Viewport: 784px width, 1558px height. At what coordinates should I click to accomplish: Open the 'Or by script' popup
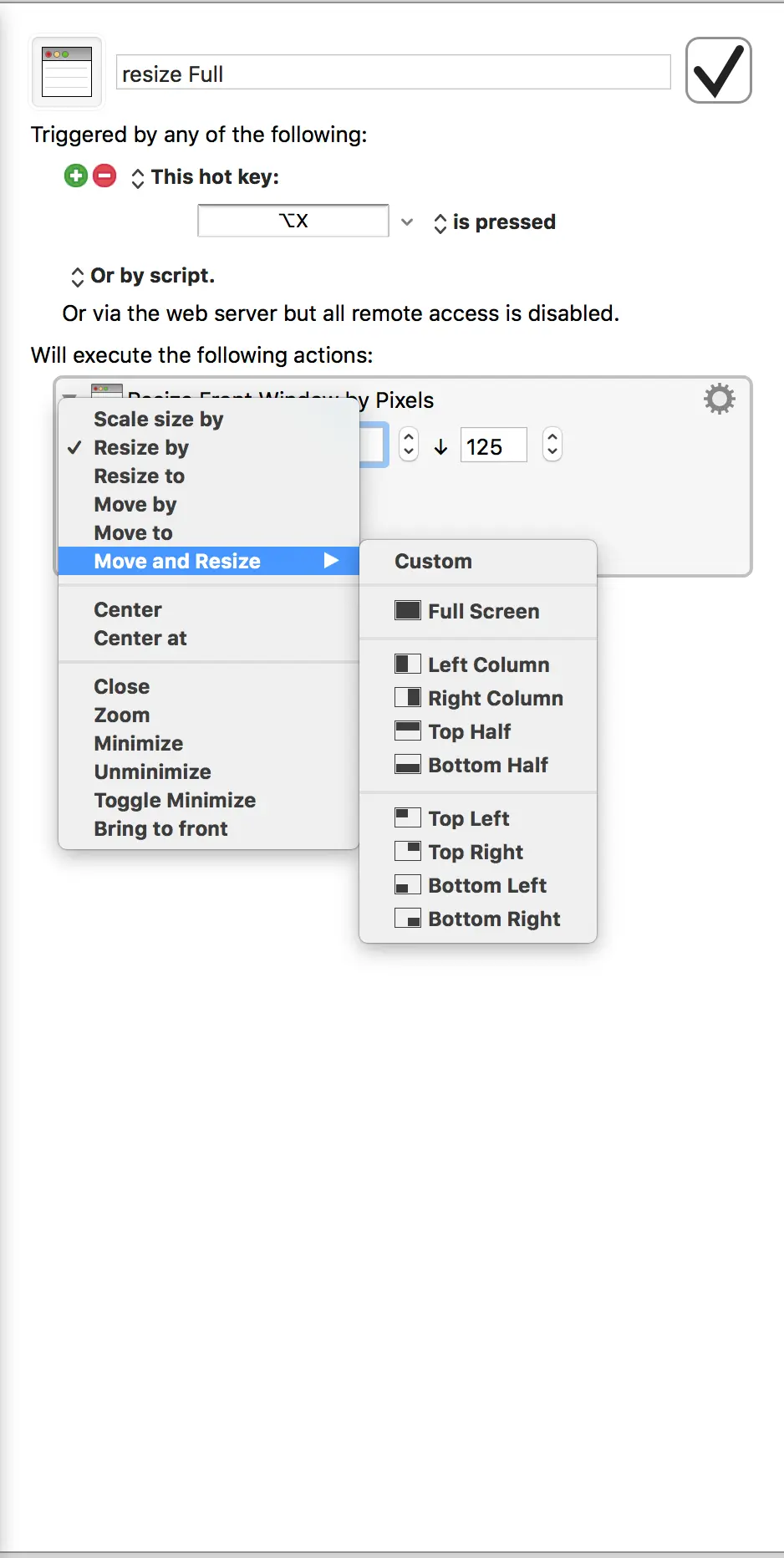(x=78, y=277)
